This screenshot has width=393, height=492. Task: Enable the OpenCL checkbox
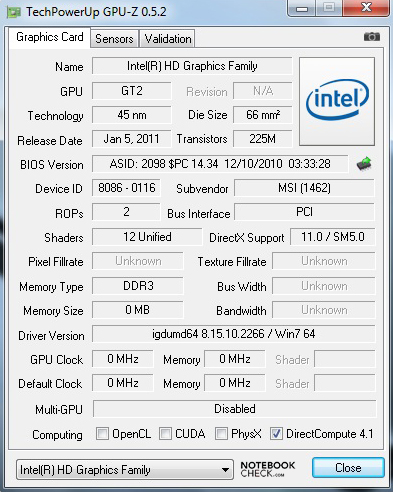(102, 434)
